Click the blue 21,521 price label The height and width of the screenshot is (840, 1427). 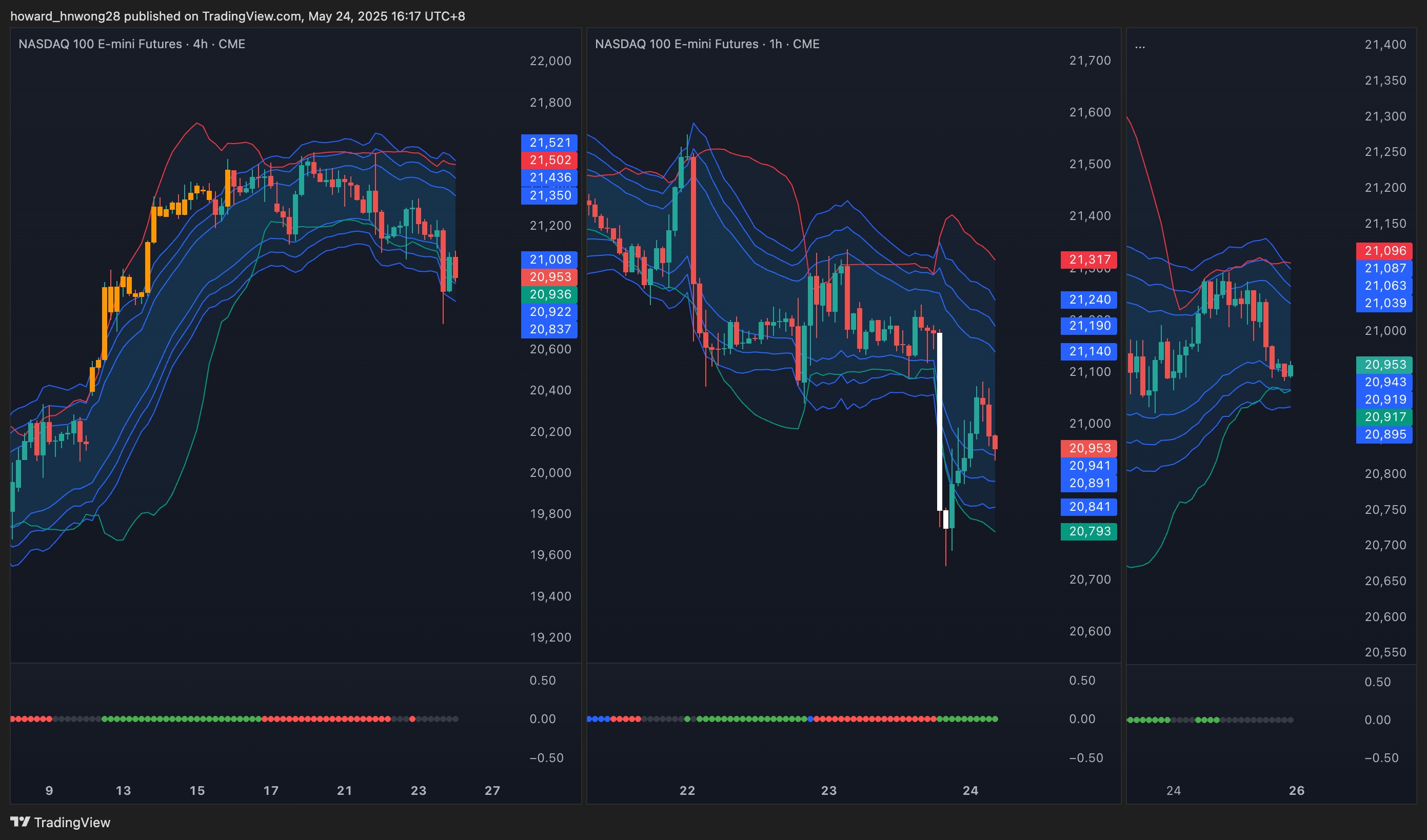tap(549, 143)
